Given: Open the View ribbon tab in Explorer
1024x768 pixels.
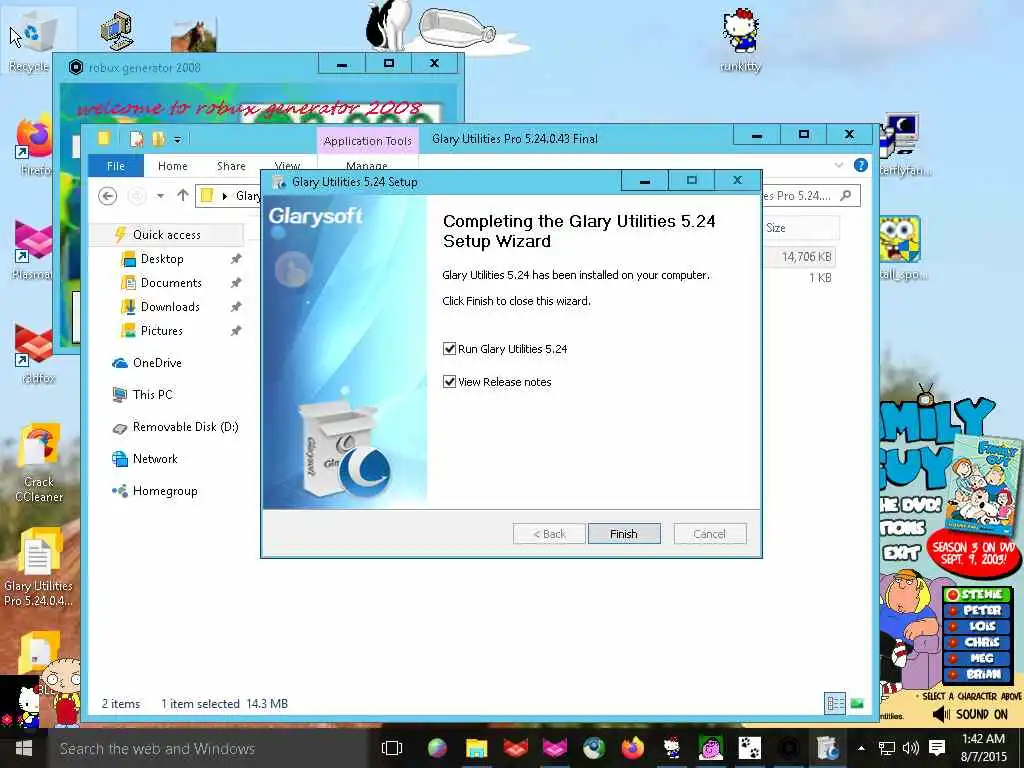Looking at the screenshot, I should click(287, 166).
